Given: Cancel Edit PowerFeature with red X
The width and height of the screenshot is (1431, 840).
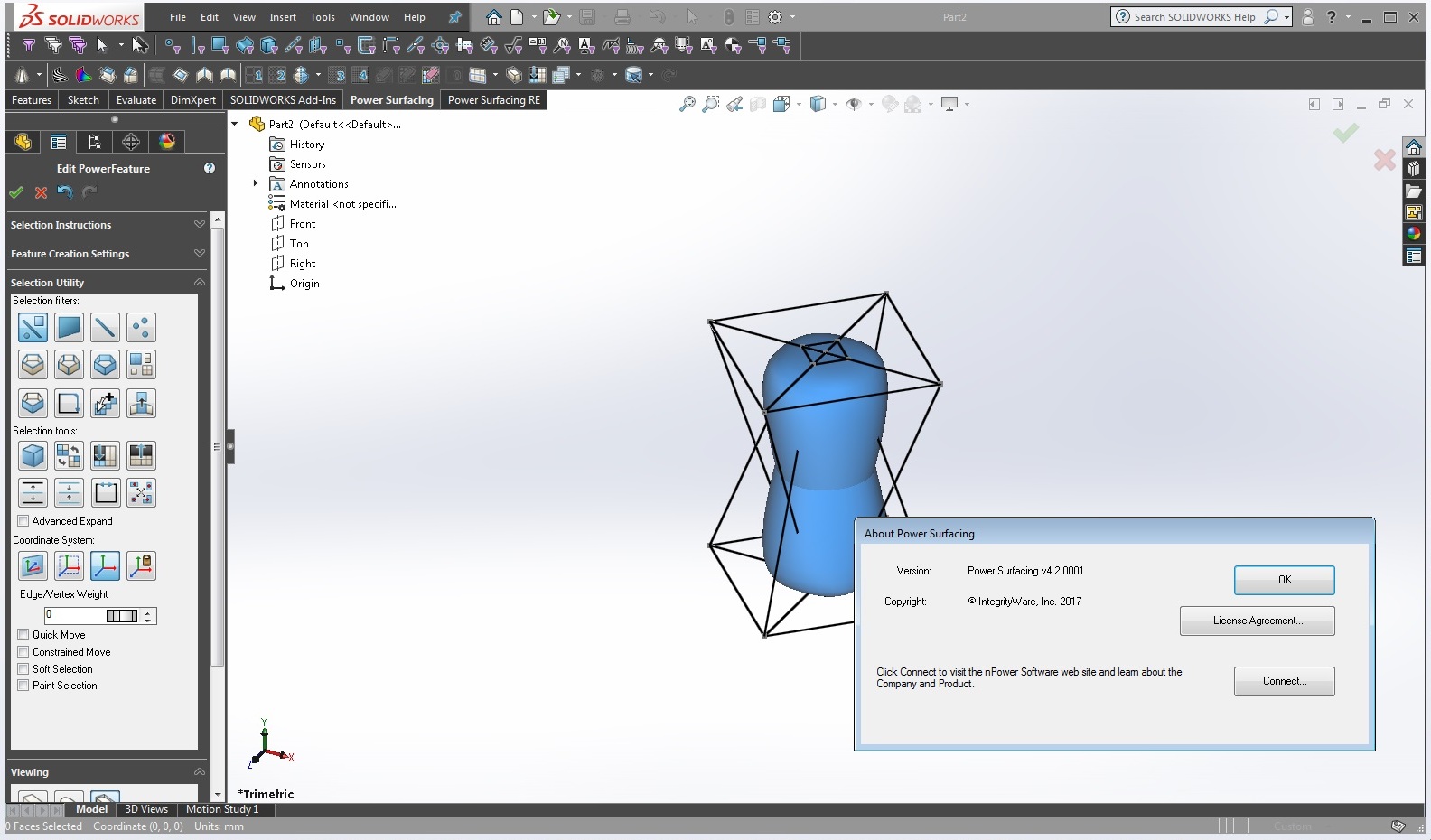Looking at the screenshot, I should pyautogui.click(x=41, y=192).
